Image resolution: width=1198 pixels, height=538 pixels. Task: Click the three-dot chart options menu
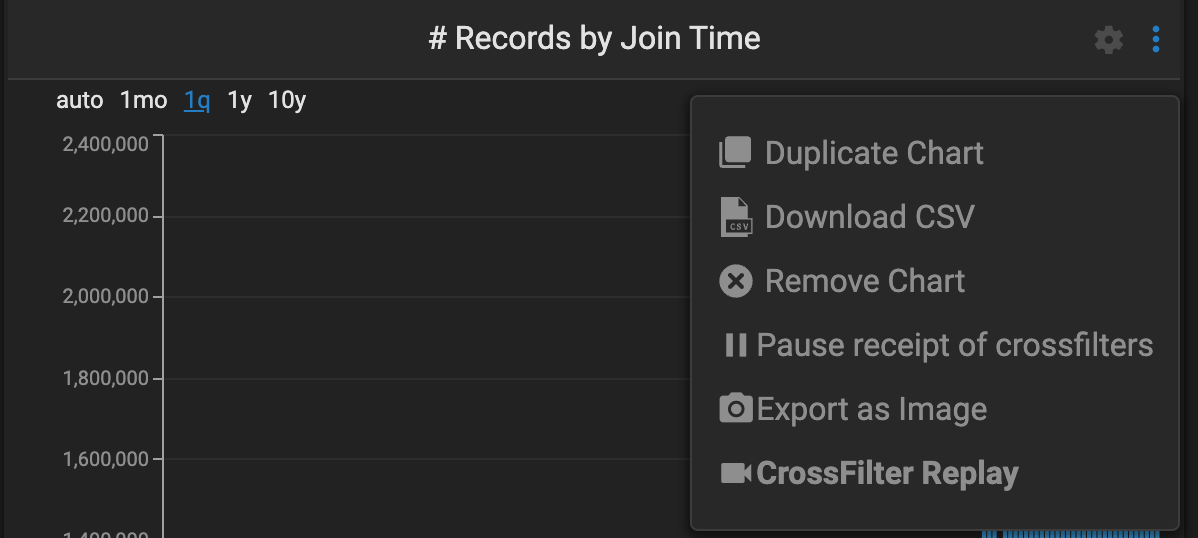click(x=1156, y=40)
